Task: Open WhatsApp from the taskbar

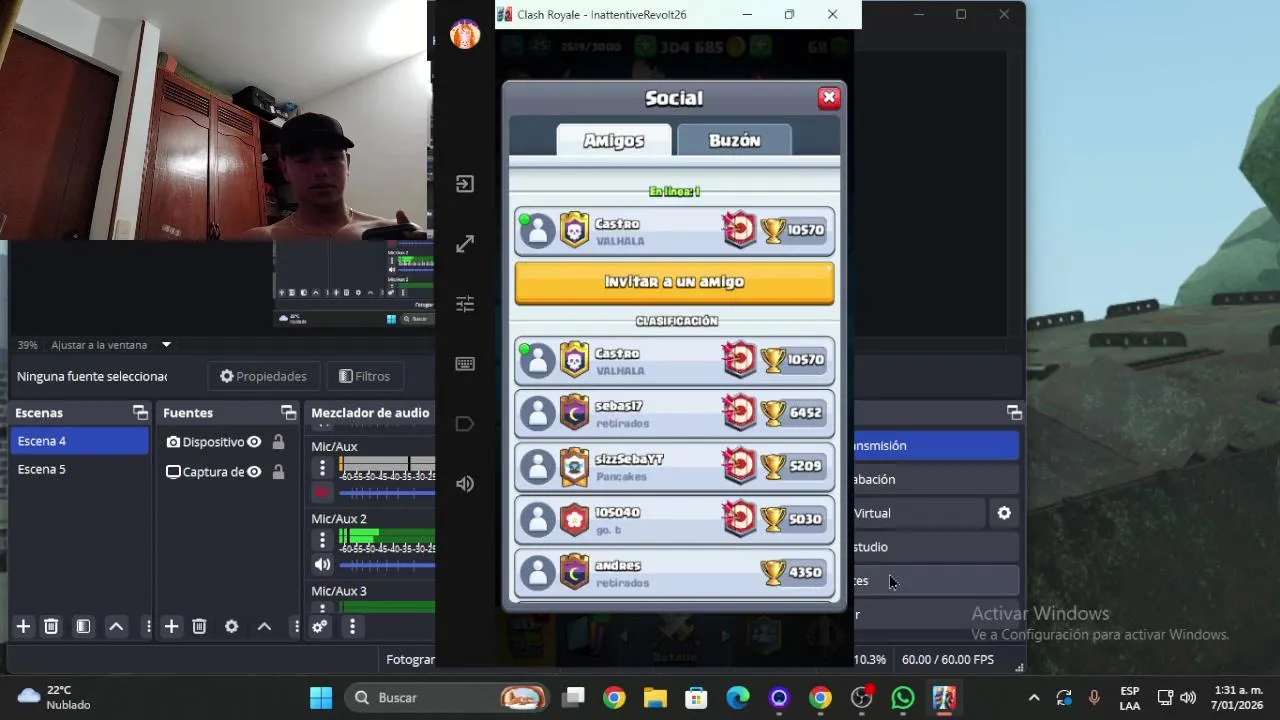Action: [903, 697]
